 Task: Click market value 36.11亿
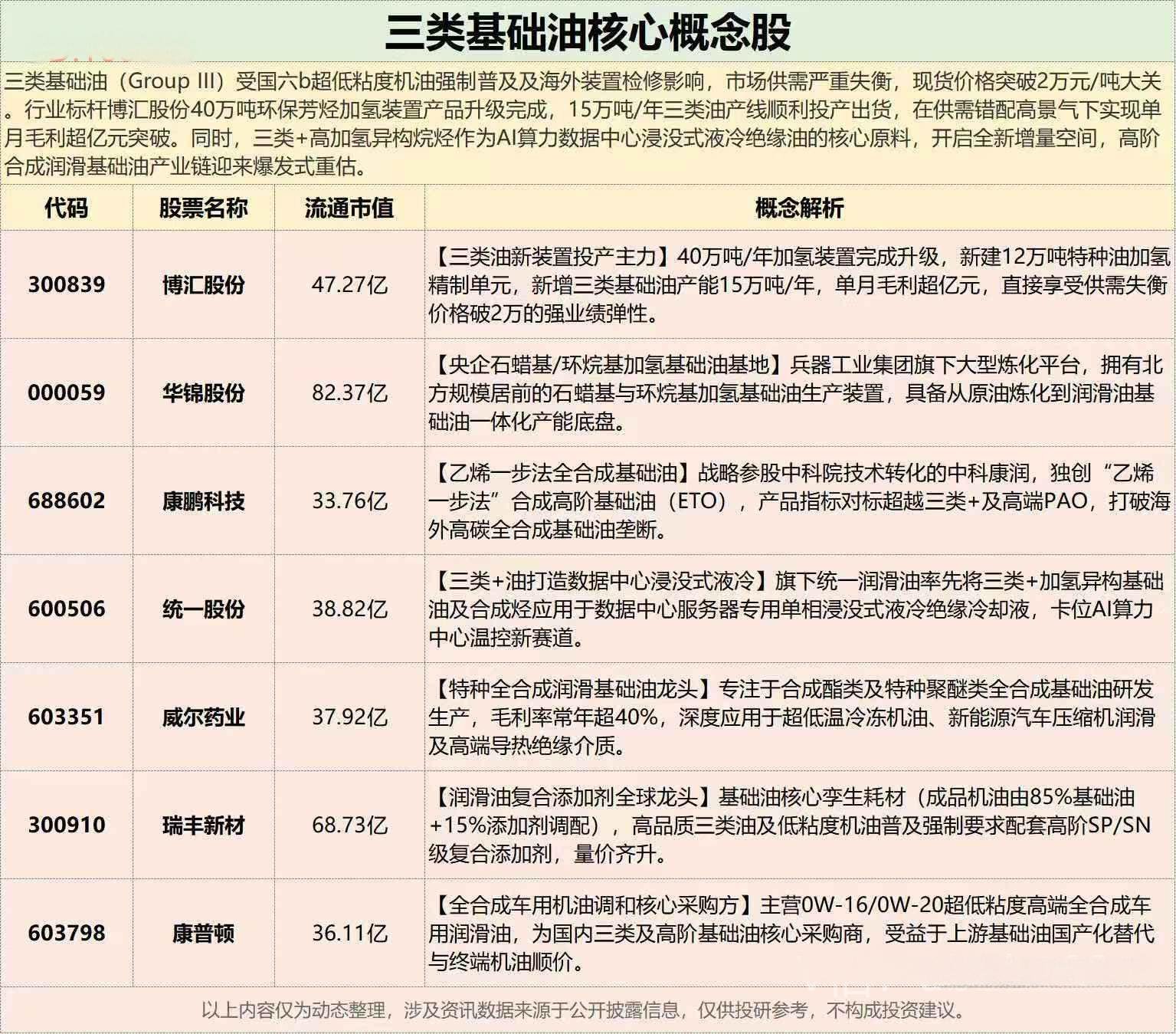point(349,933)
